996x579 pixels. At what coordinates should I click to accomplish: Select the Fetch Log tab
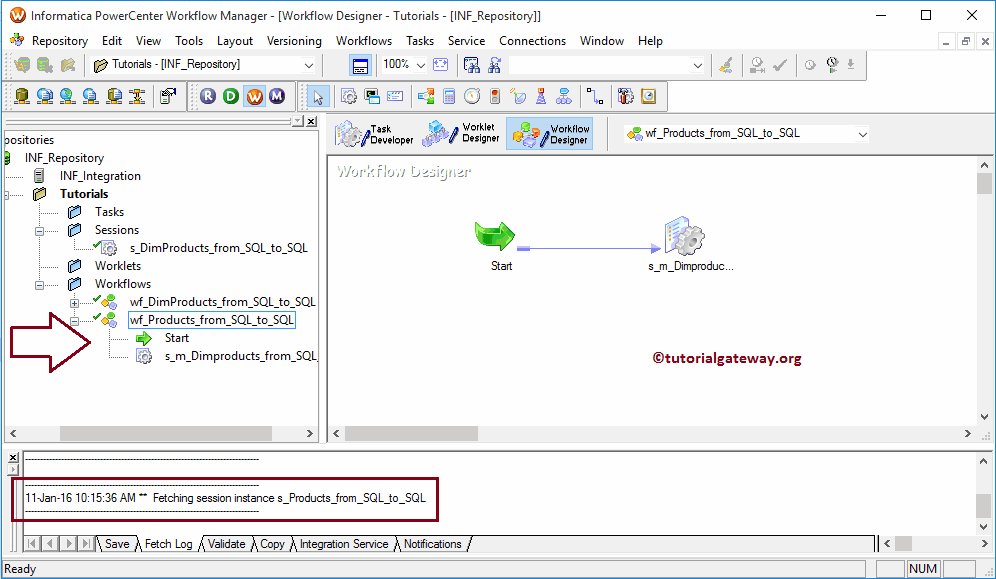(168, 543)
